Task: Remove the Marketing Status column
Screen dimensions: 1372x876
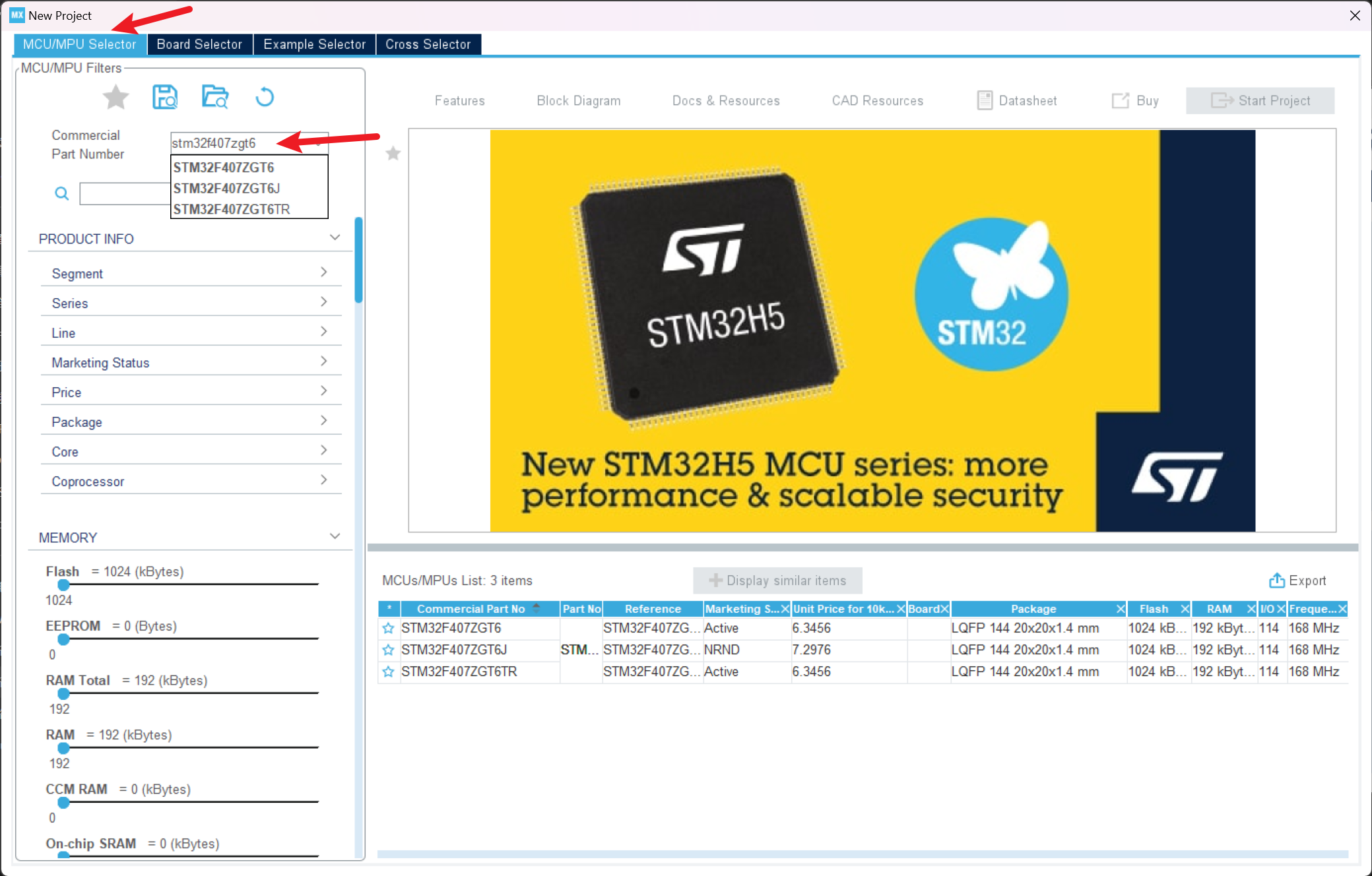Action: click(x=785, y=609)
